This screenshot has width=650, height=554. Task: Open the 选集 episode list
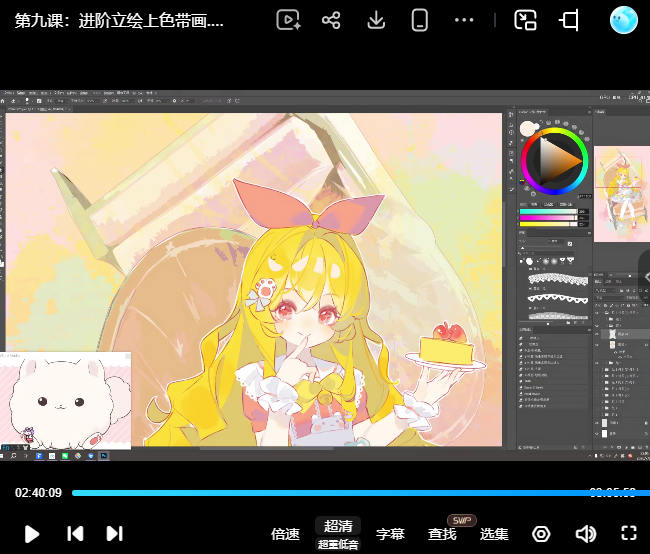click(494, 534)
